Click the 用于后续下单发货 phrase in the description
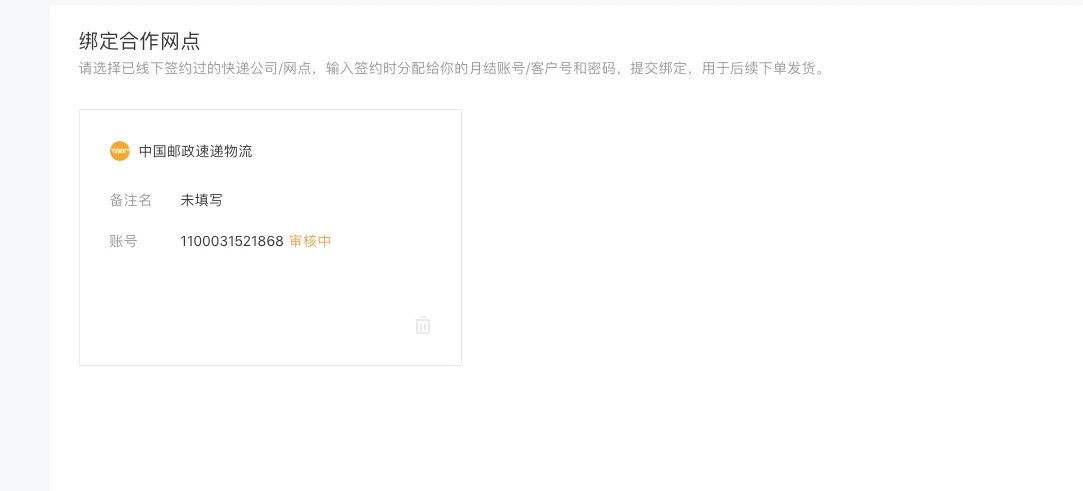The height and width of the screenshot is (491, 1083). [x=757, y=68]
